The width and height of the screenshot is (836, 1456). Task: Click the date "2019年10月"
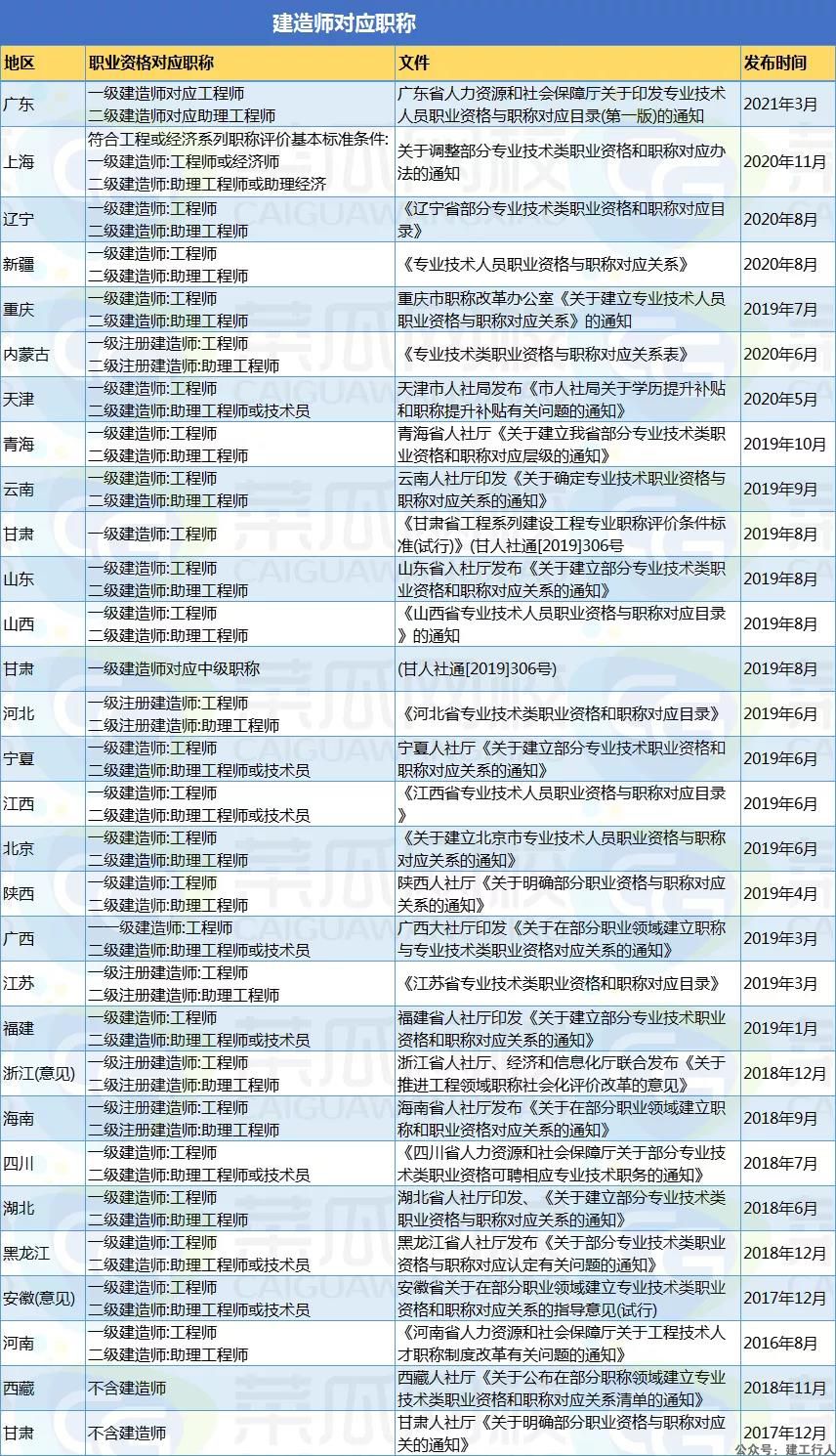(785, 445)
